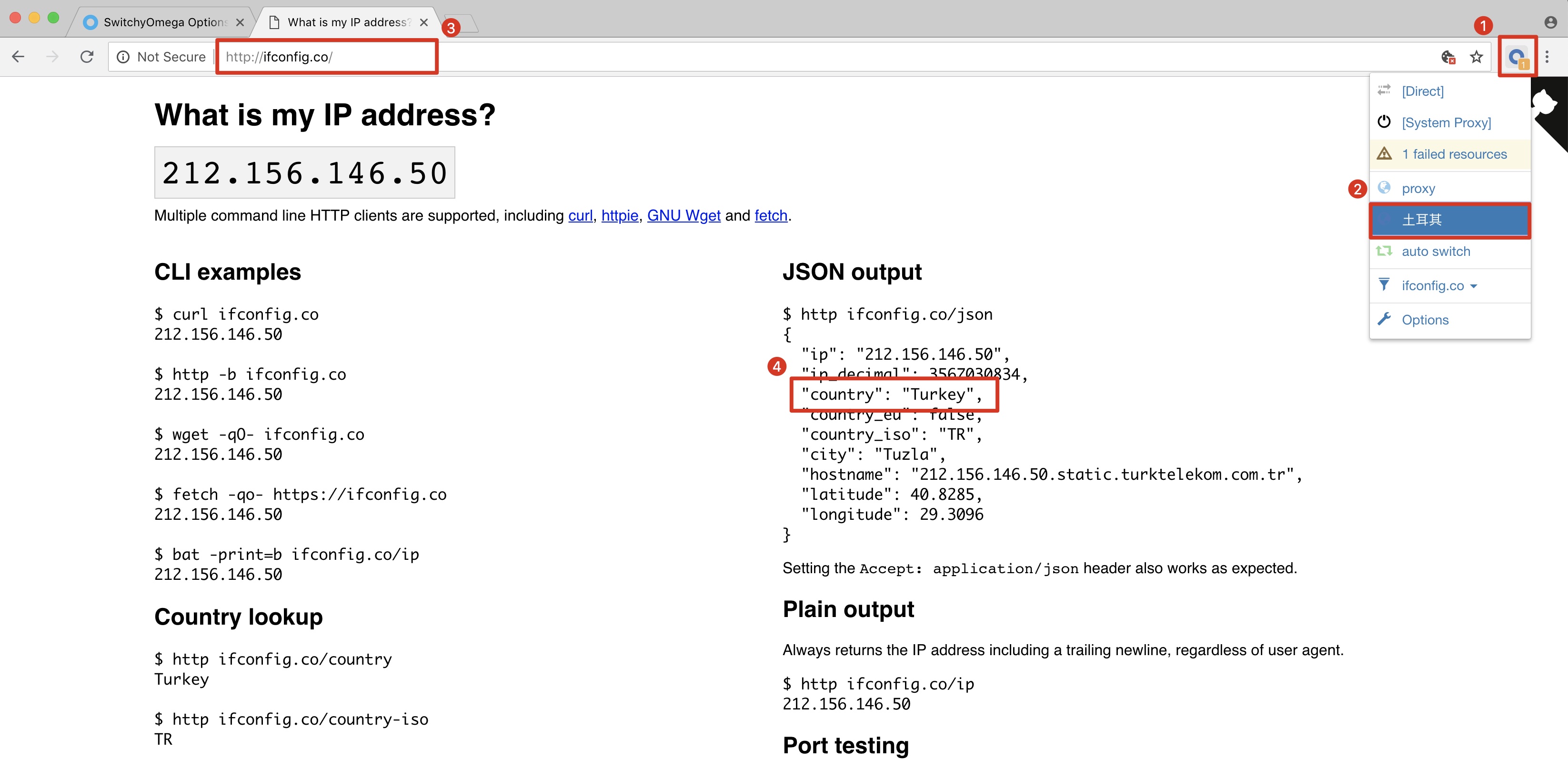Screen dimensions: 1568x769
Task: Expand the ifconfig.co condition dropdown
Action: [1438, 285]
